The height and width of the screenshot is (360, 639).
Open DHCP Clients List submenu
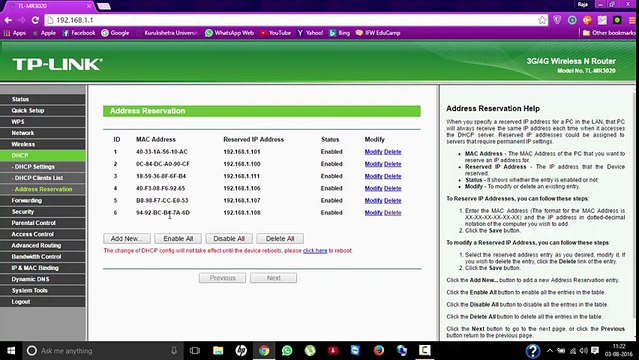tap(43, 178)
